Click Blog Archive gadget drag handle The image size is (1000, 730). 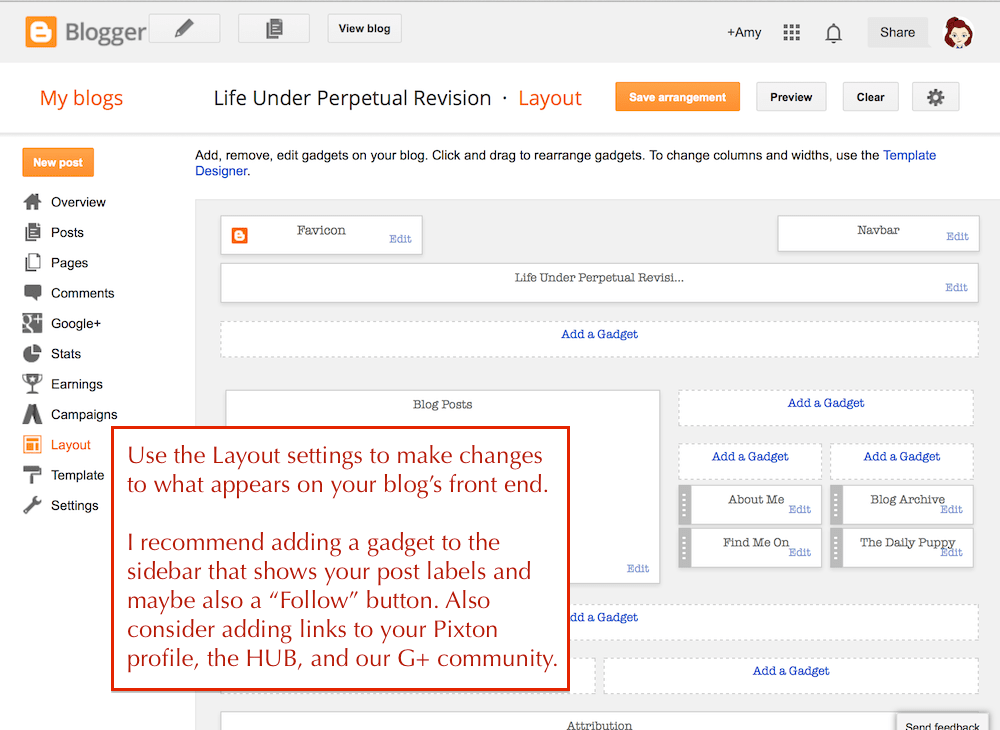(837, 505)
